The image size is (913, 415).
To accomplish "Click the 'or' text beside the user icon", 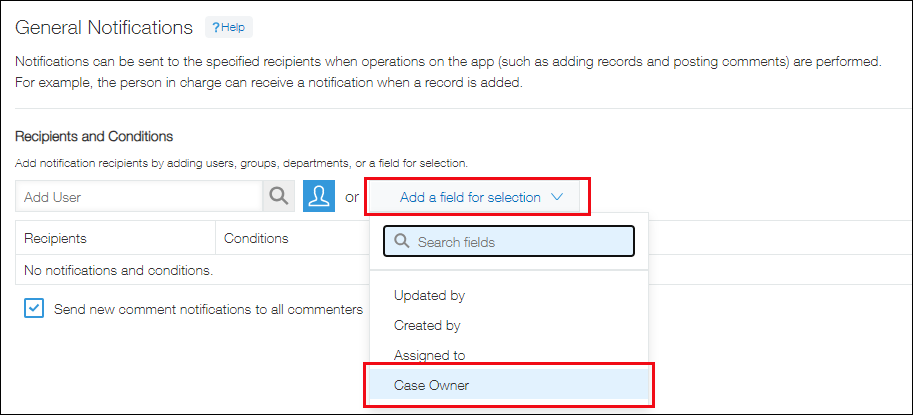I will [352, 198].
